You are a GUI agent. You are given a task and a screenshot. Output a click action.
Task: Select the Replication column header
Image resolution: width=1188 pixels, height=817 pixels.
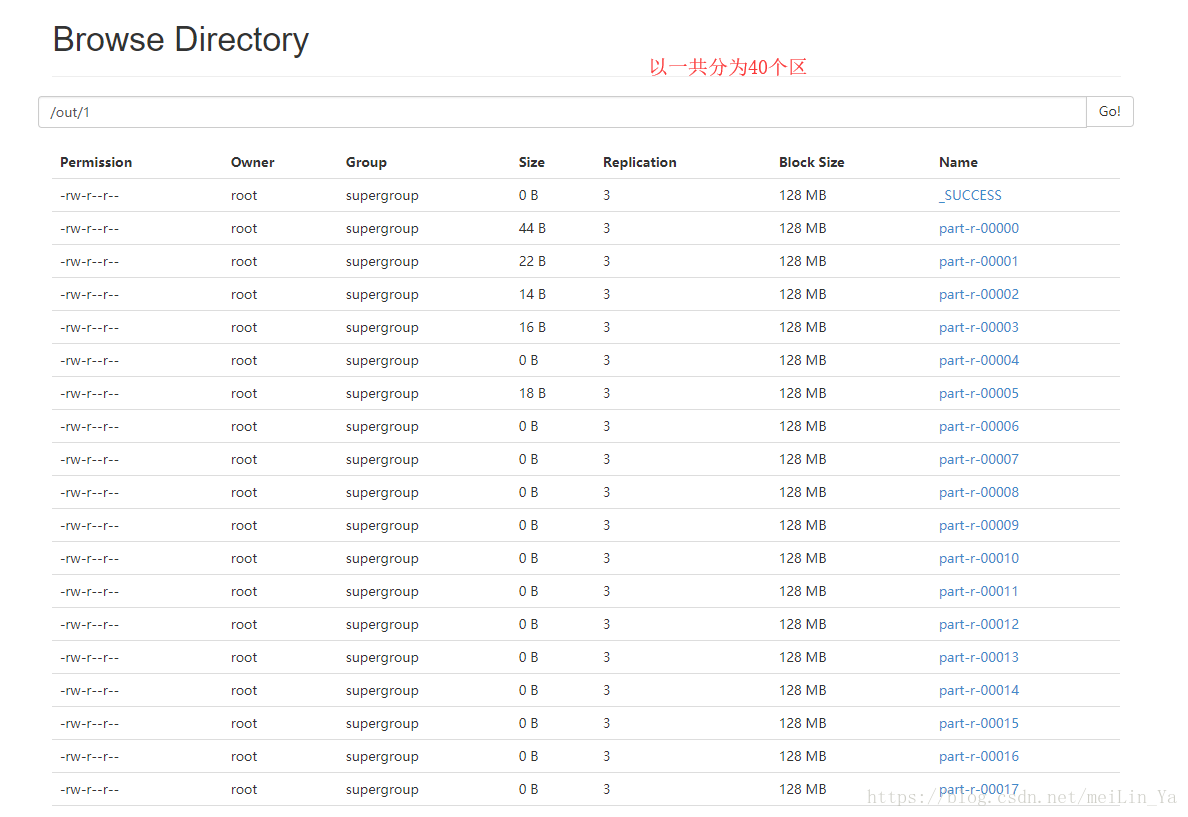(639, 162)
